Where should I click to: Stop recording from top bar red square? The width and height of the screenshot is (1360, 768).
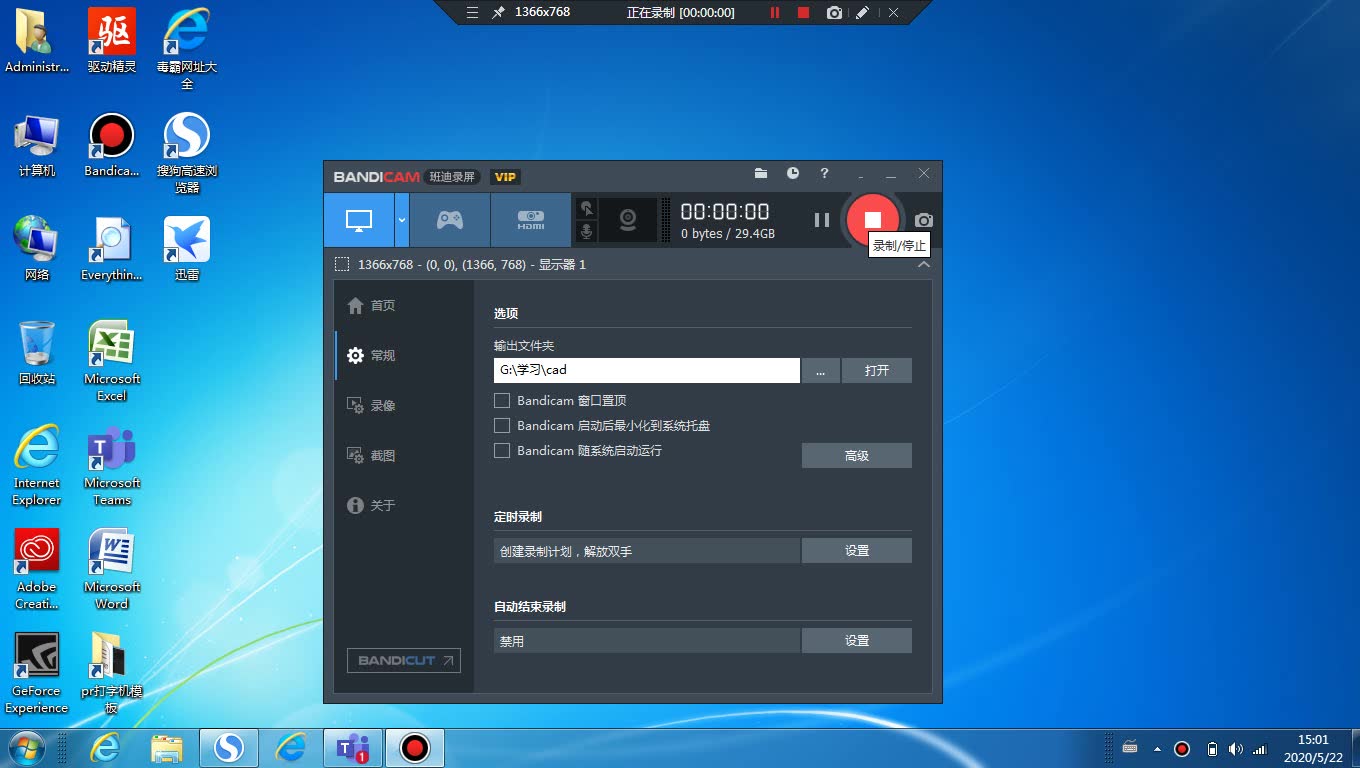803,12
